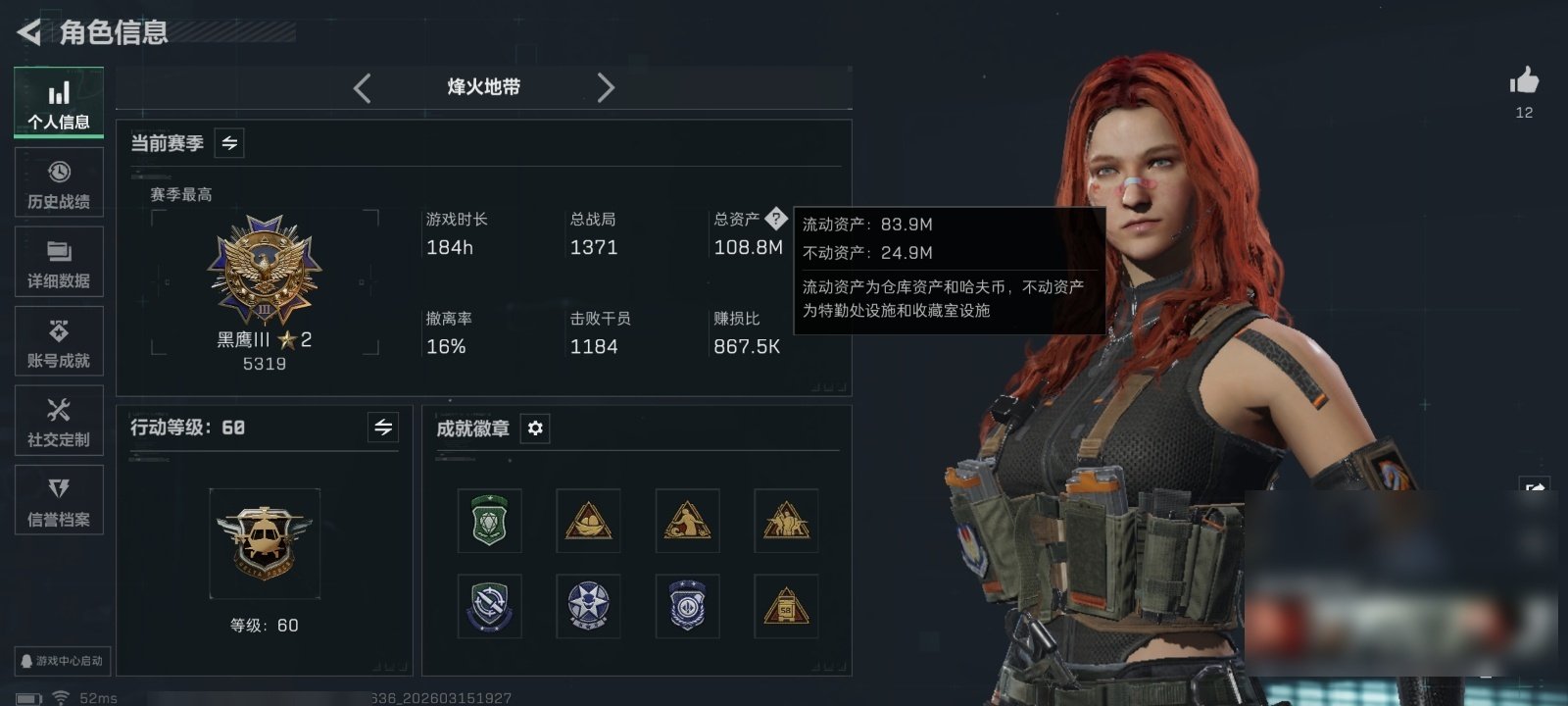Open the 历史战绩 sidebar tab
The width and height of the screenshot is (1568, 706).
click(59, 183)
